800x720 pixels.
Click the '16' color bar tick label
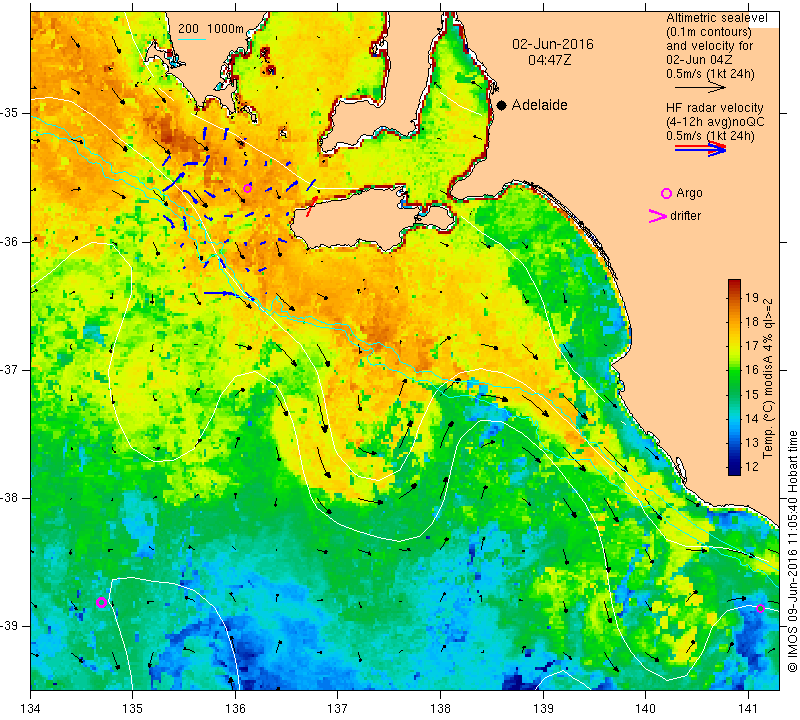pyautogui.click(x=752, y=370)
